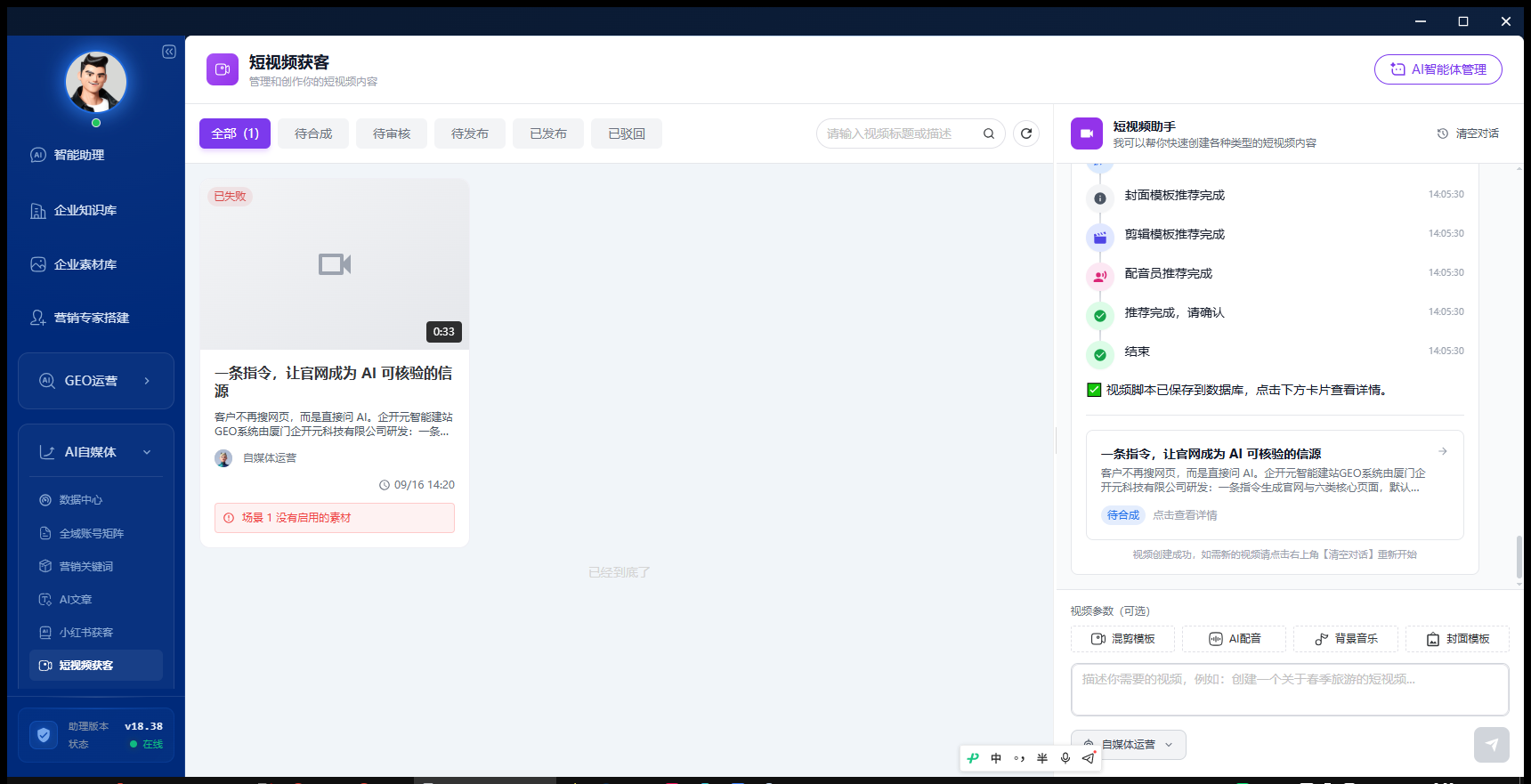Switch to the 待审核 tab
The width and height of the screenshot is (1531, 784).
[392, 133]
